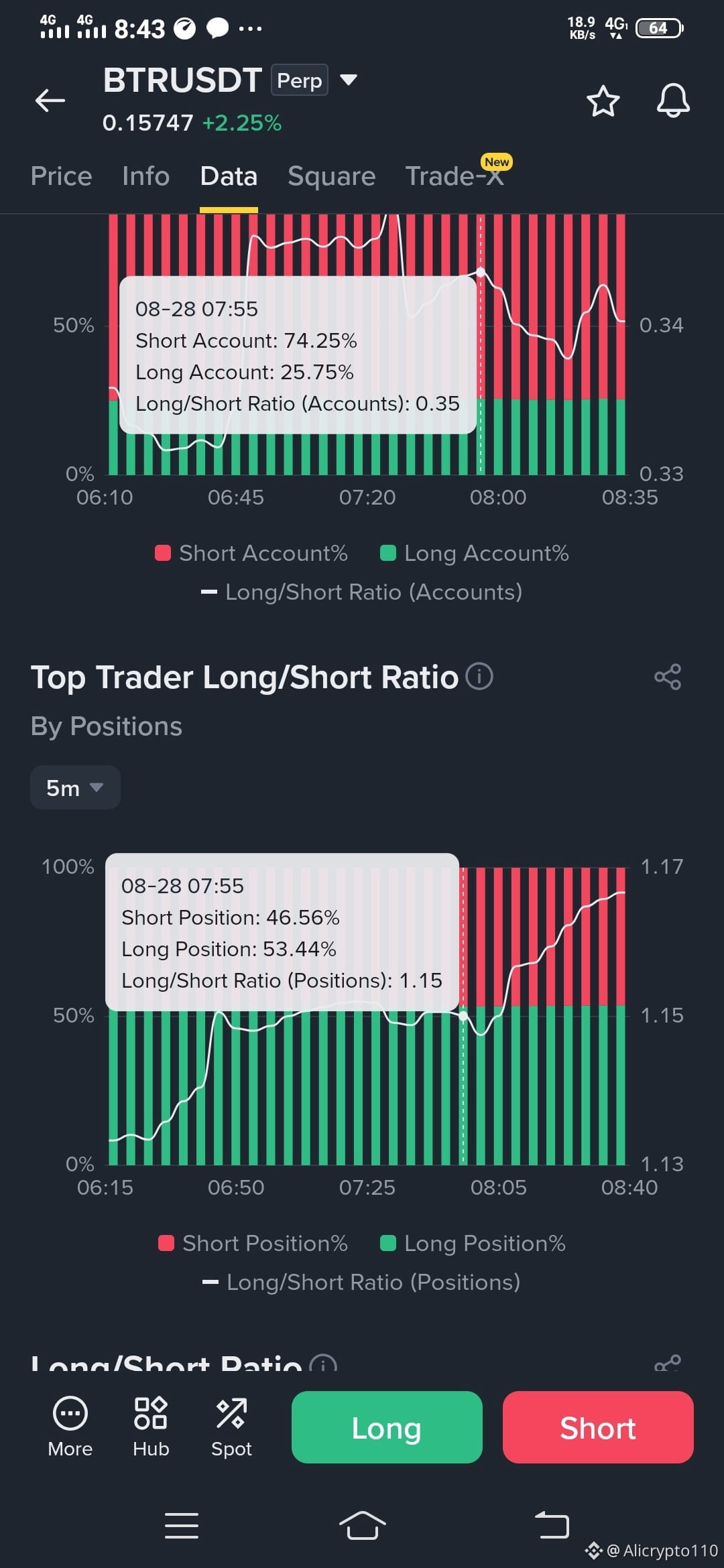This screenshot has height=1568, width=724.
Task: Expand the BTRUSDT Perp pair selector arrow
Action: click(x=349, y=80)
